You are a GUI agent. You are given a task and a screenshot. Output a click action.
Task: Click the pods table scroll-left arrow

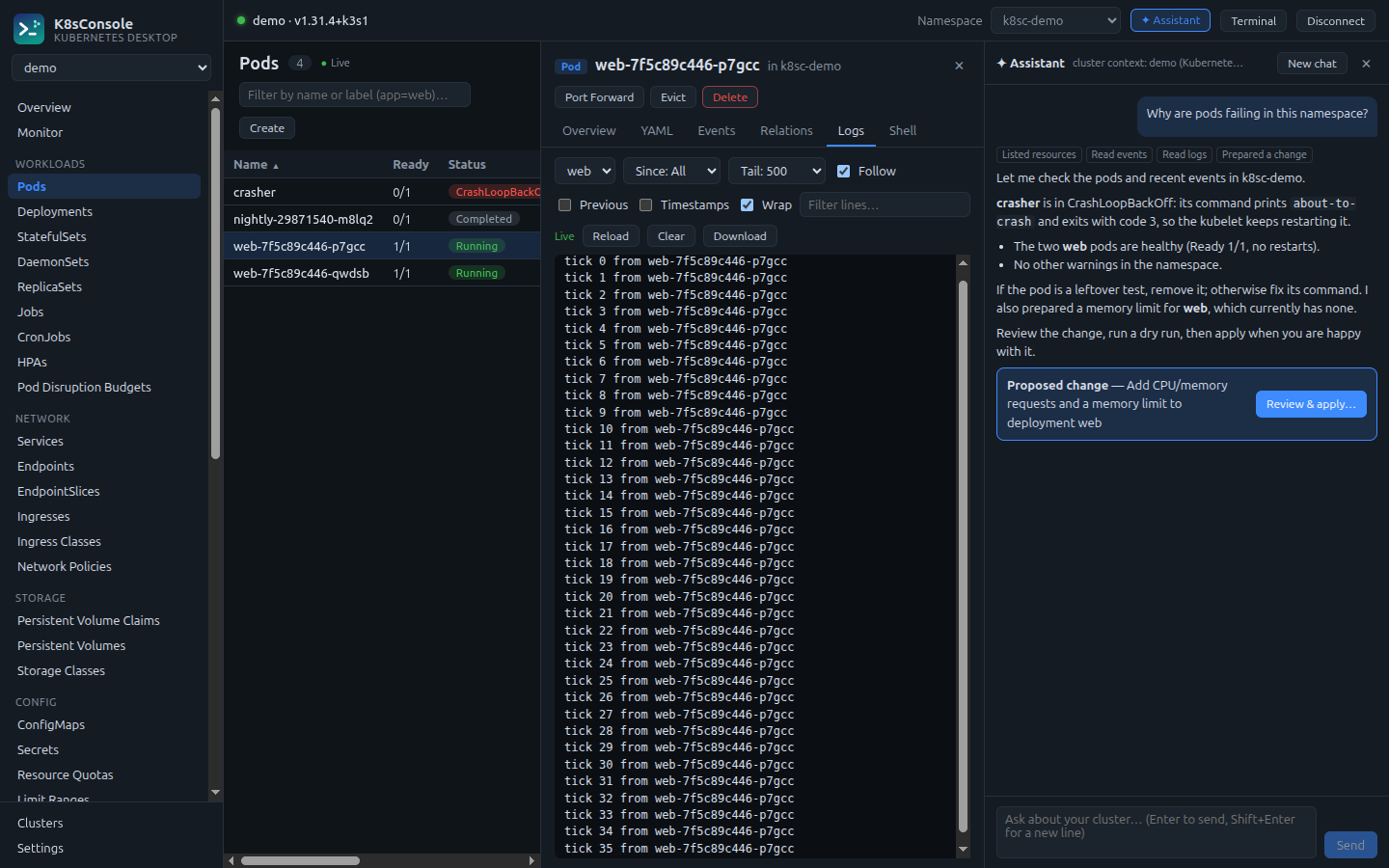click(x=231, y=860)
